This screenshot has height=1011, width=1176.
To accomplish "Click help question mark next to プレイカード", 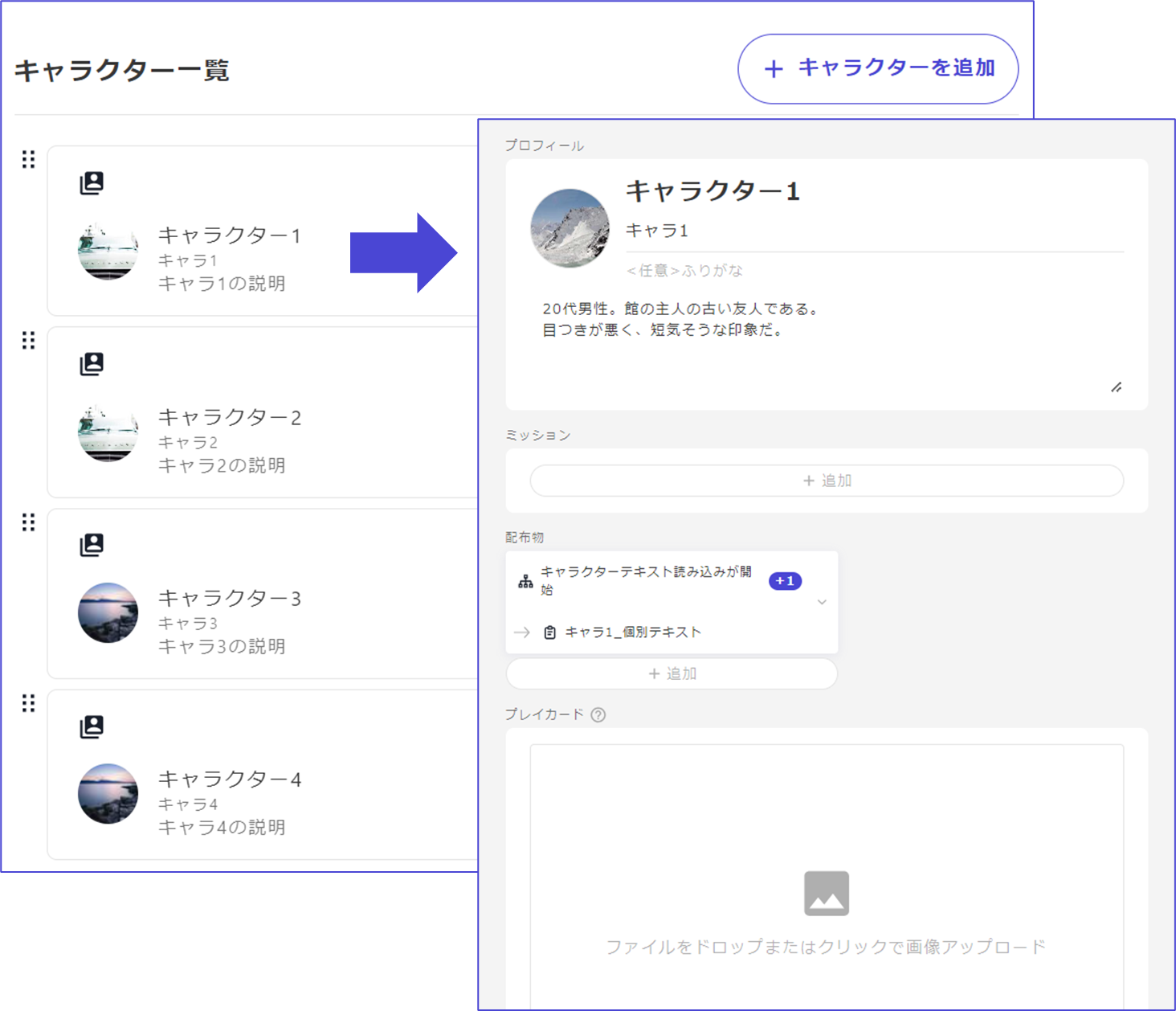I will [x=598, y=714].
